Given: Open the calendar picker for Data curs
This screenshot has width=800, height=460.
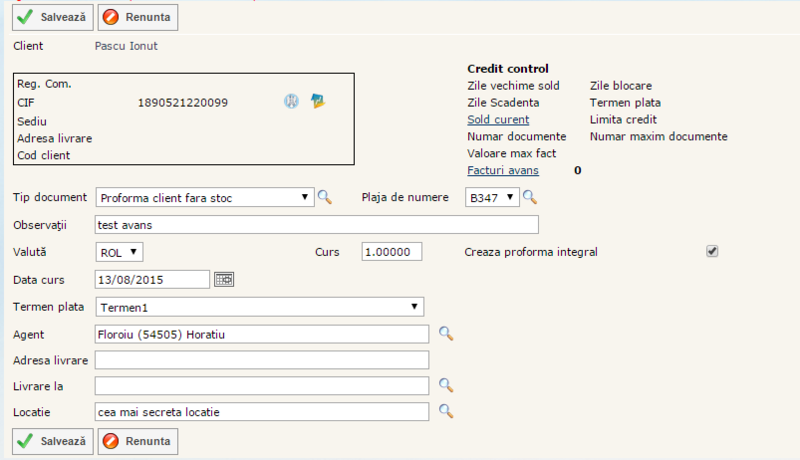Looking at the screenshot, I should 224,279.
